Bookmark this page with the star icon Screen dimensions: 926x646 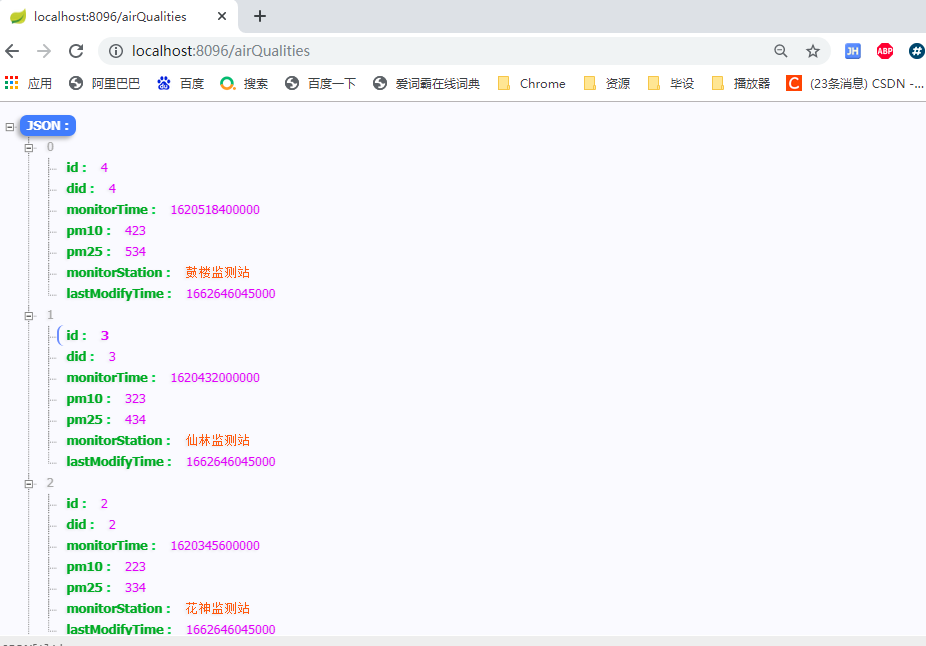click(813, 51)
